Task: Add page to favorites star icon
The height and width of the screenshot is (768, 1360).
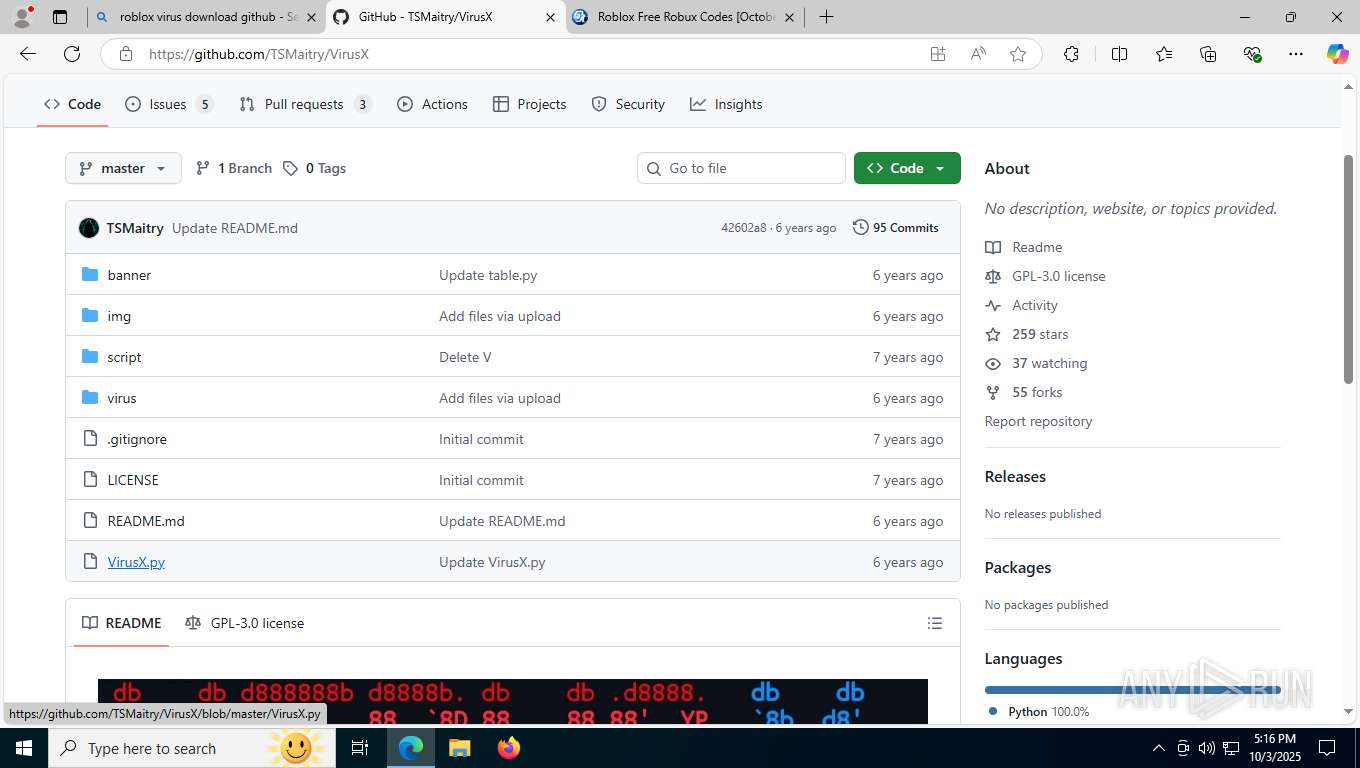Action: pos(1018,54)
